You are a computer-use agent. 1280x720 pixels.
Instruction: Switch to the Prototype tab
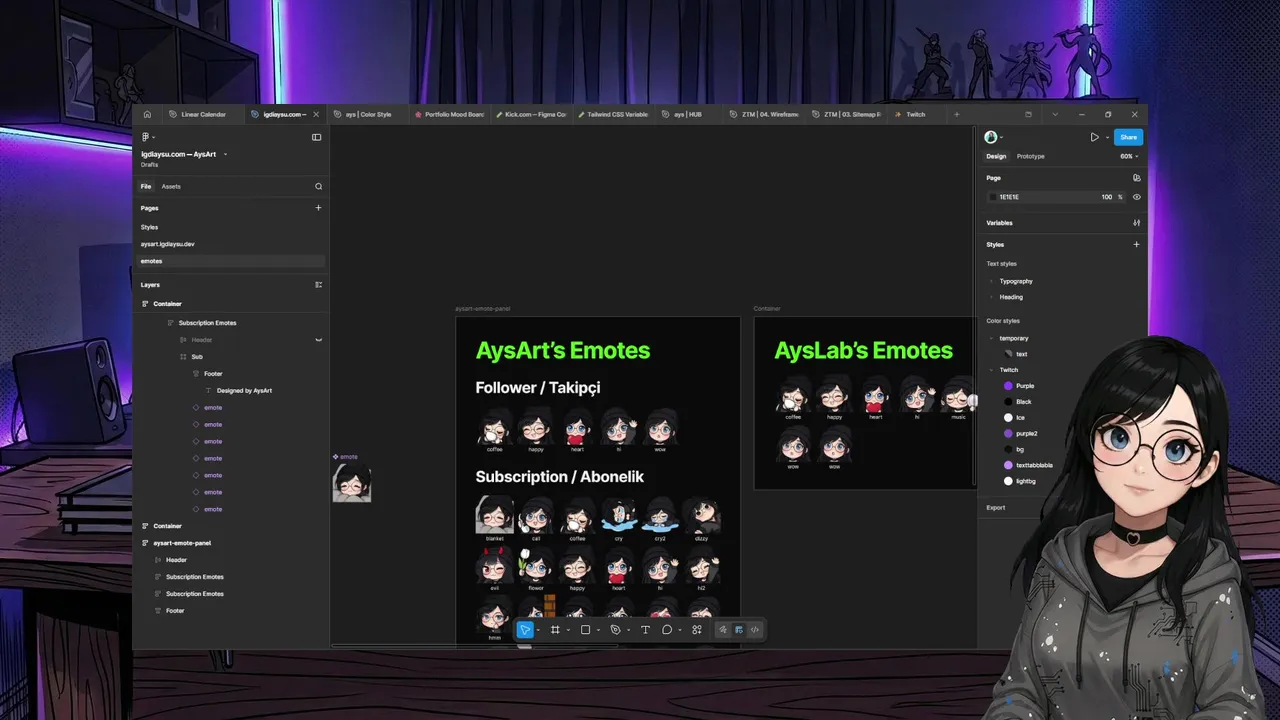click(x=1031, y=156)
